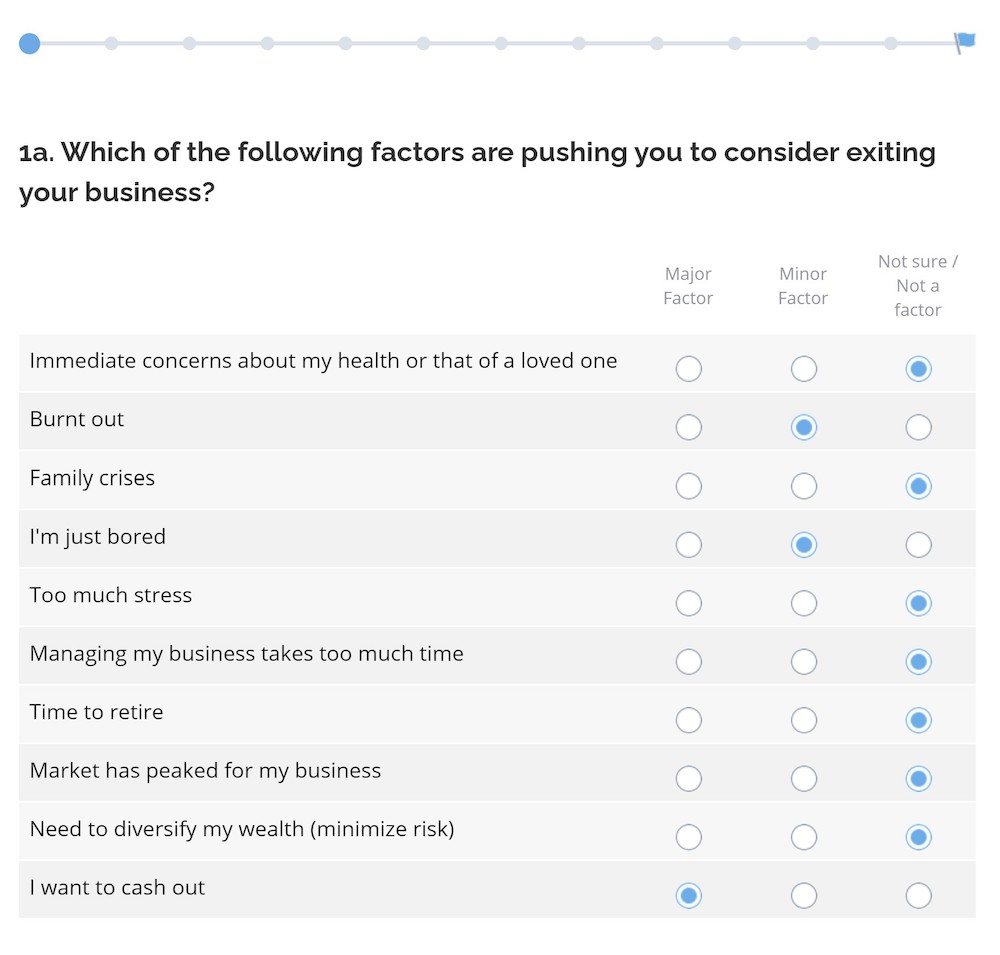1000x955 pixels.
Task: Select Not a factor for cash out
Action: [918, 896]
